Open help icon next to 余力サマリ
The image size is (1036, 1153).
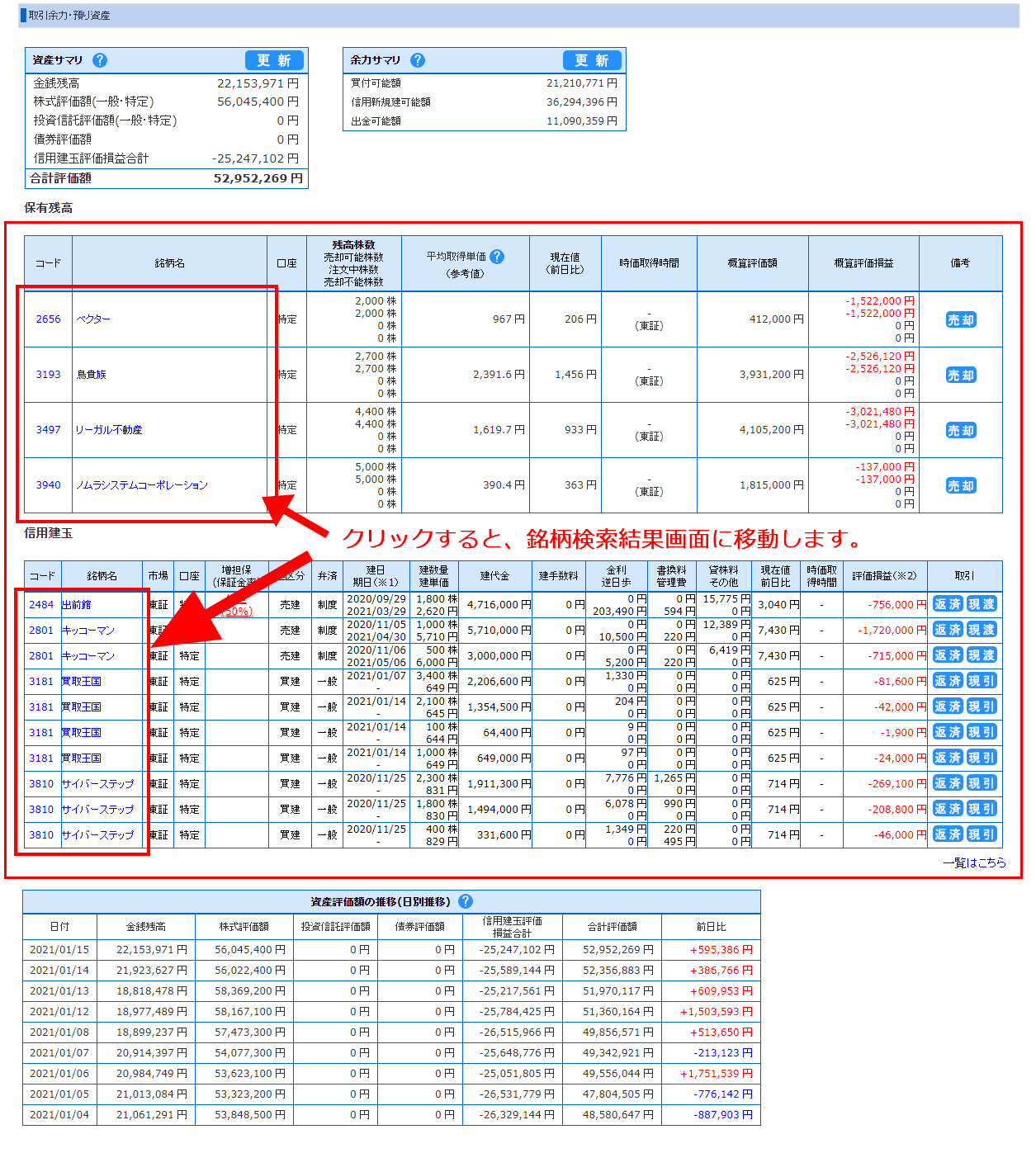418,60
